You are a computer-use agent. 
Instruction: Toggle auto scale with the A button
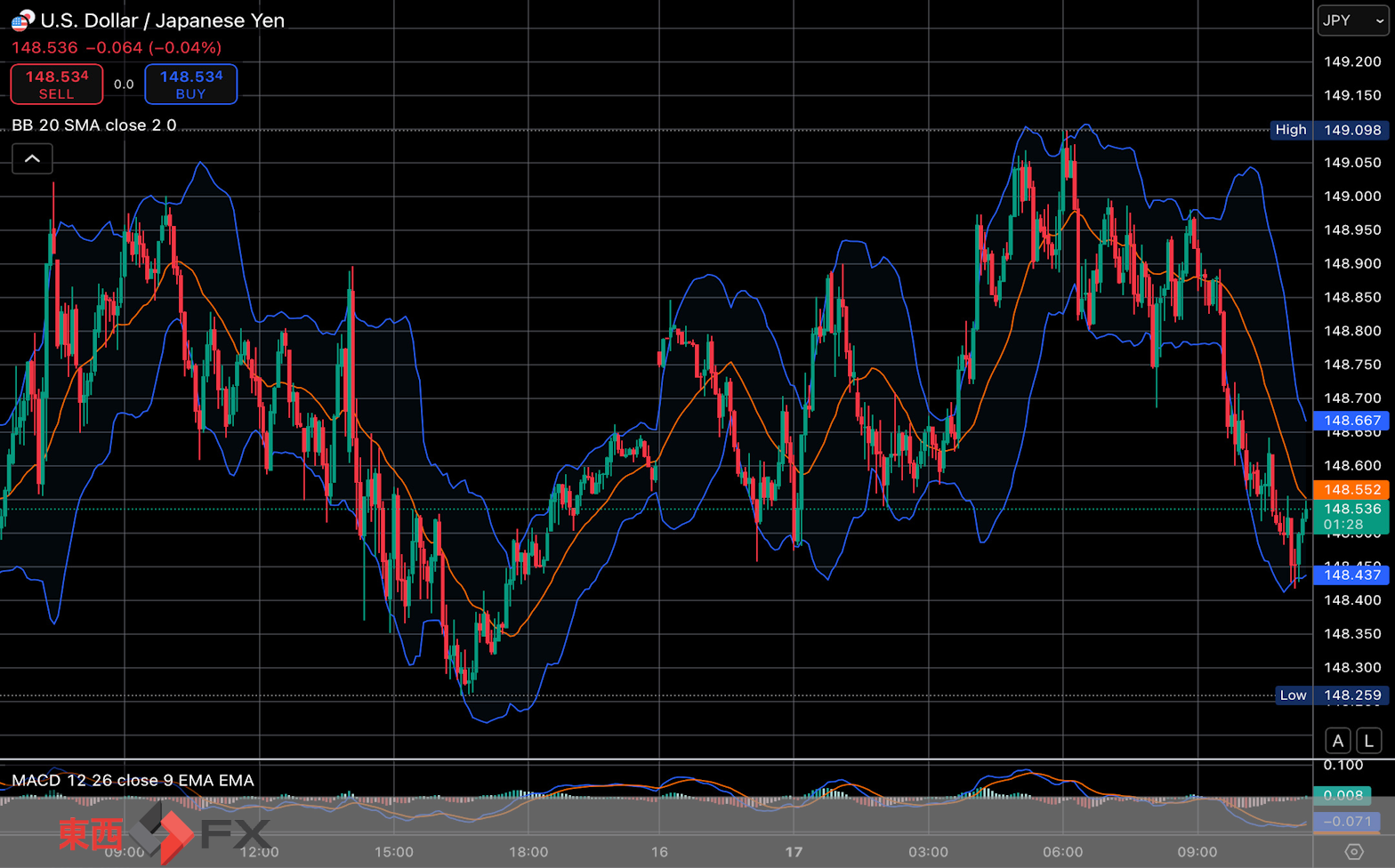coord(1338,740)
